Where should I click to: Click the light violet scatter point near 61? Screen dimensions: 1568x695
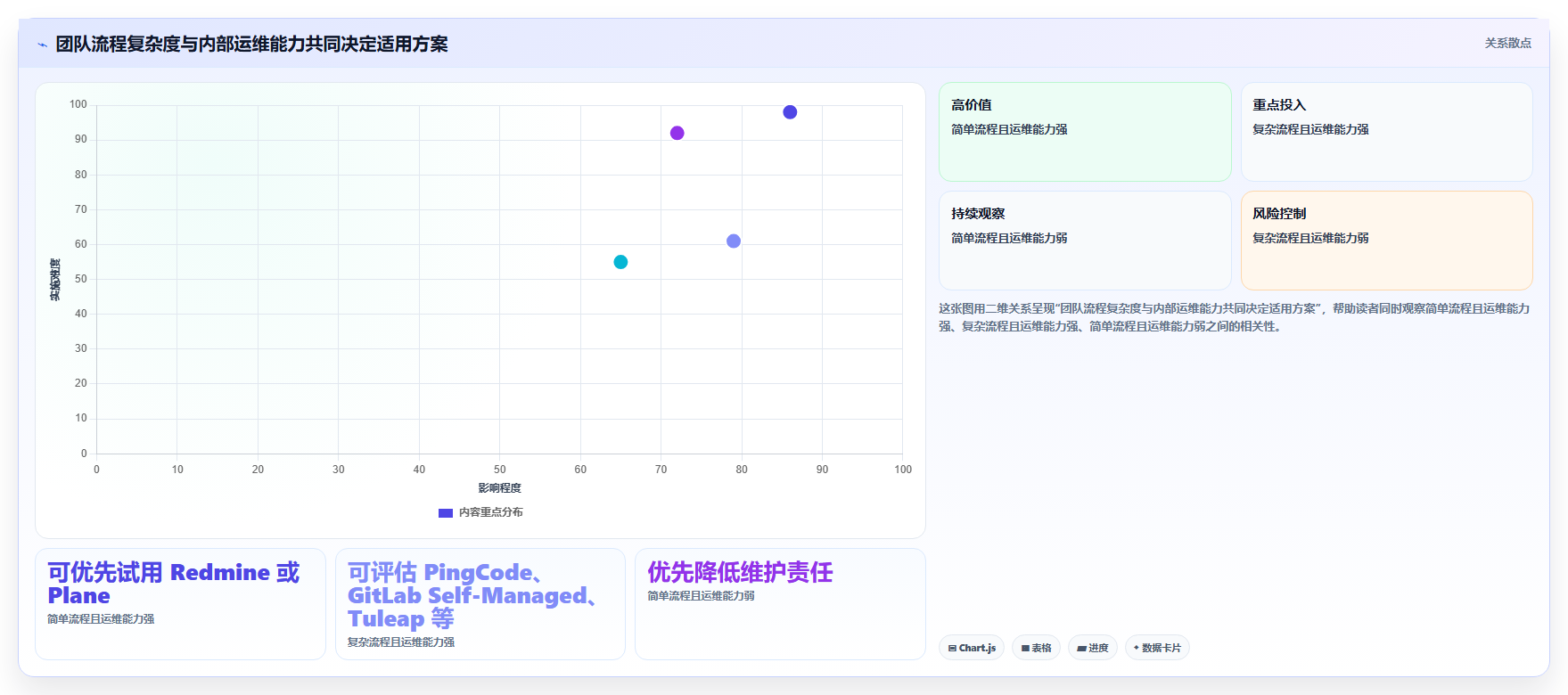[734, 241]
